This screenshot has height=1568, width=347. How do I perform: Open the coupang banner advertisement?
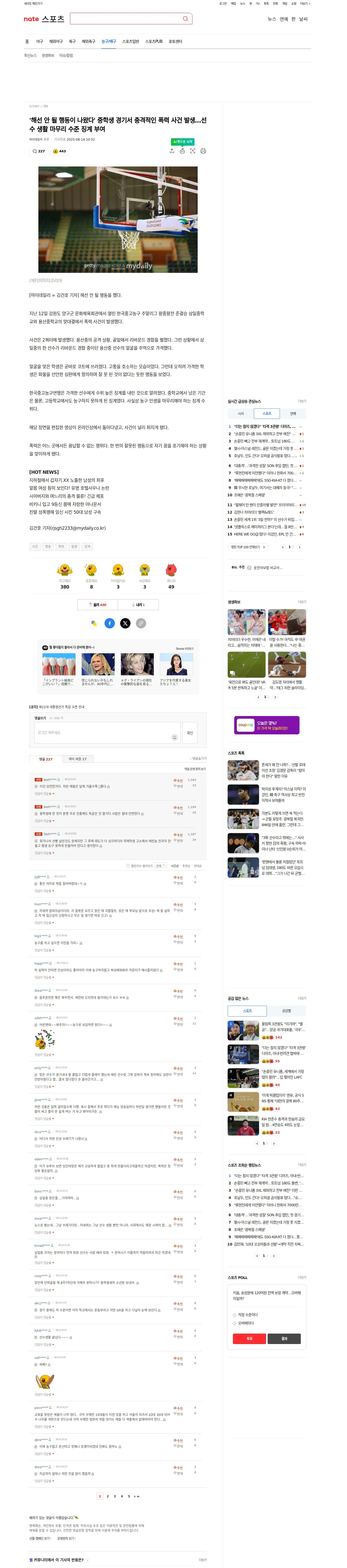[267, 725]
